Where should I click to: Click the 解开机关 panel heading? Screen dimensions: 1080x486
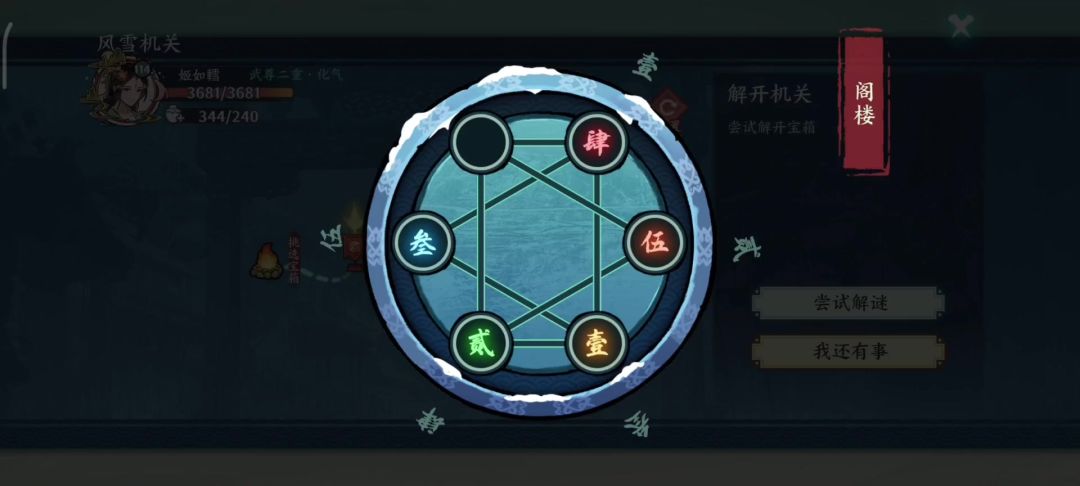(769, 94)
